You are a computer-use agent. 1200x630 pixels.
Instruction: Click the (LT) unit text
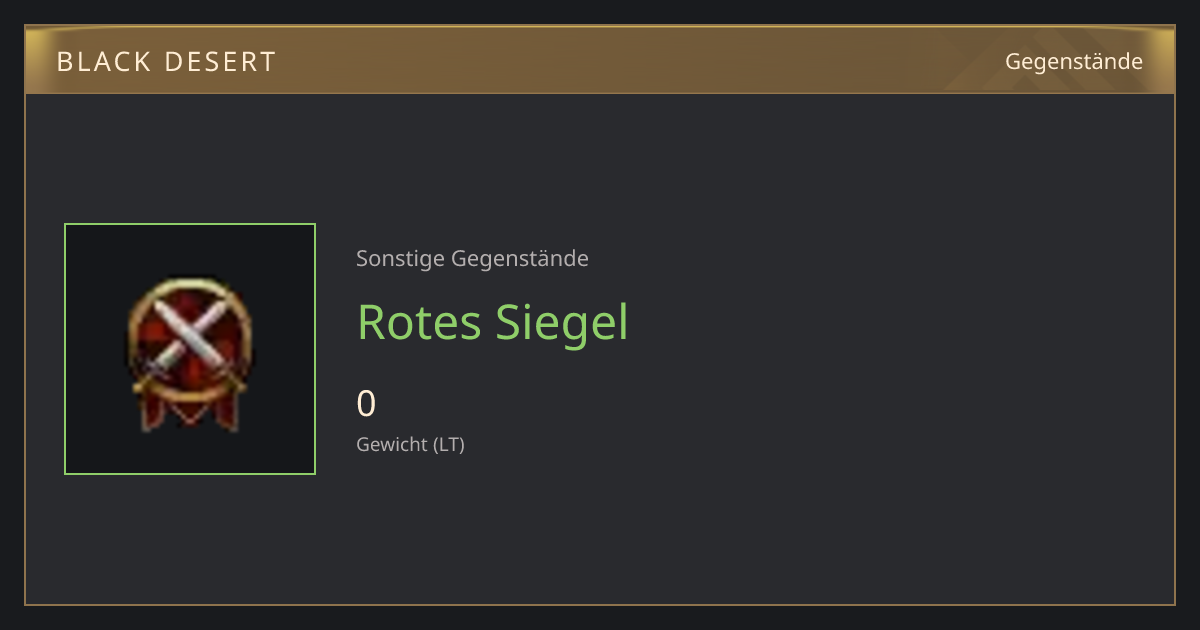pos(448,445)
